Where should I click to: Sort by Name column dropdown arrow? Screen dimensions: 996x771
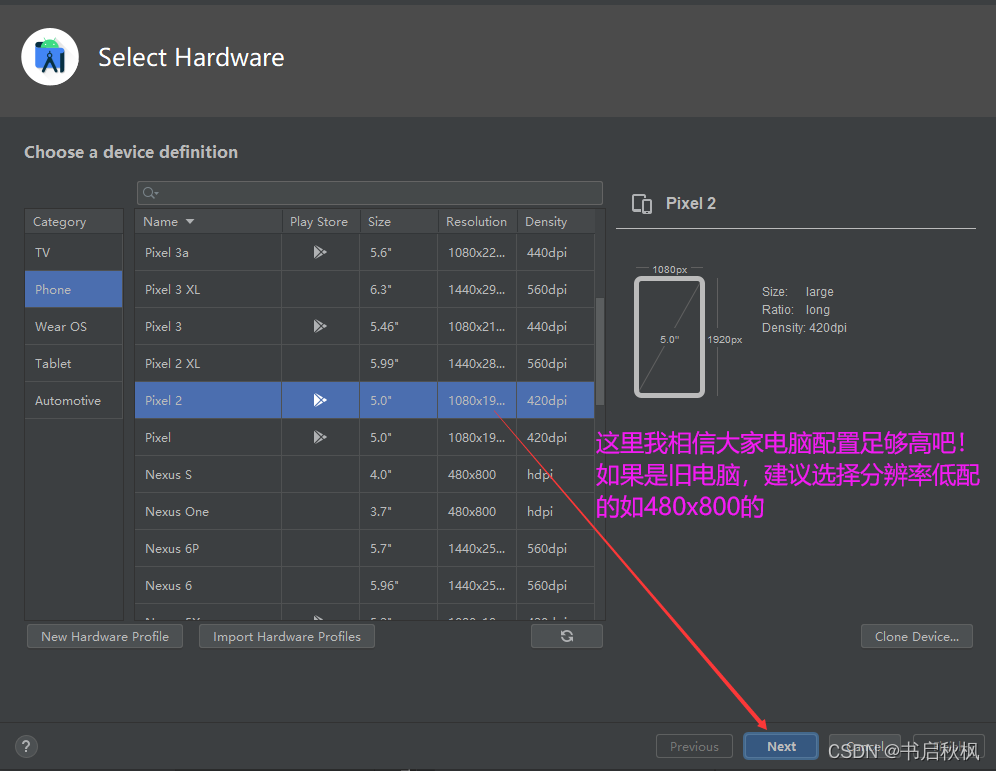click(190, 222)
